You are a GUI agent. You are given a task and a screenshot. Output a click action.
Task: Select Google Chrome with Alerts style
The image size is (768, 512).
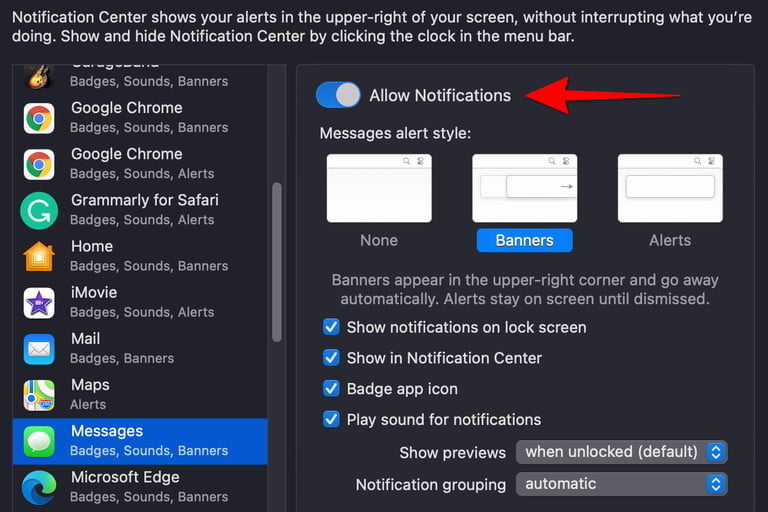pyautogui.click(x=140, y=163)
